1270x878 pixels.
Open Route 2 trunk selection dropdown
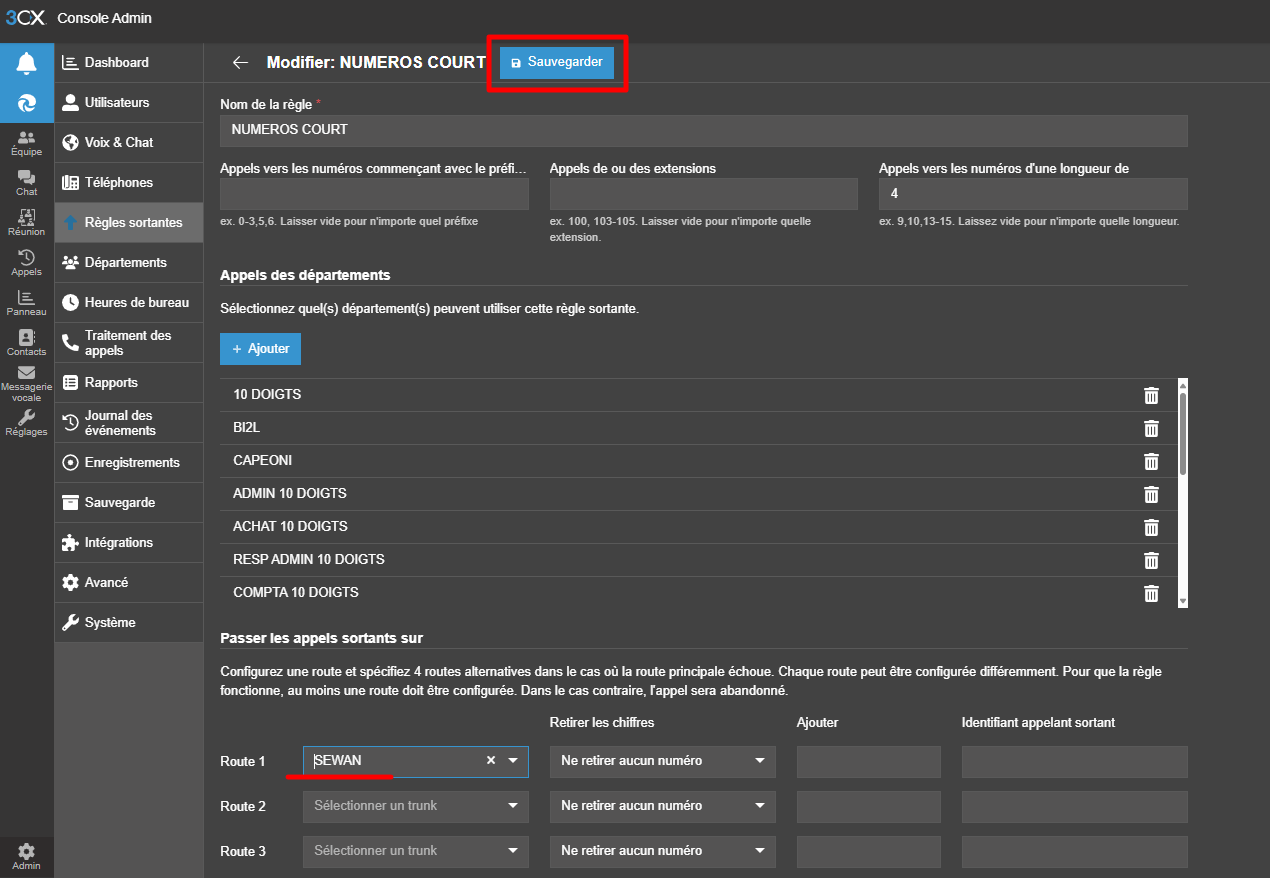[416, 806]
